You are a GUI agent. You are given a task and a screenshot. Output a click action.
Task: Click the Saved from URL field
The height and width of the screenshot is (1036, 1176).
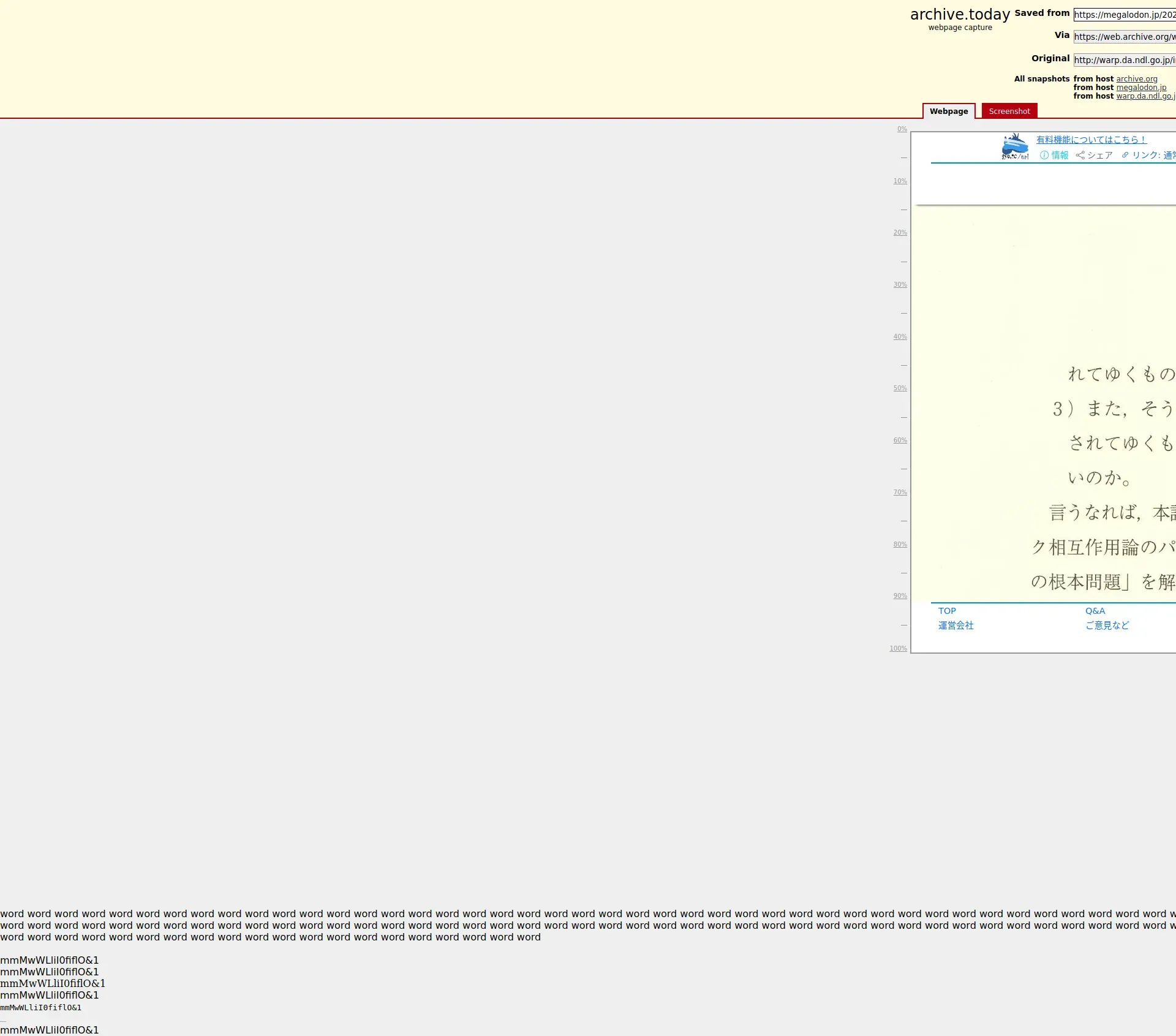(x=1125, y=15)
